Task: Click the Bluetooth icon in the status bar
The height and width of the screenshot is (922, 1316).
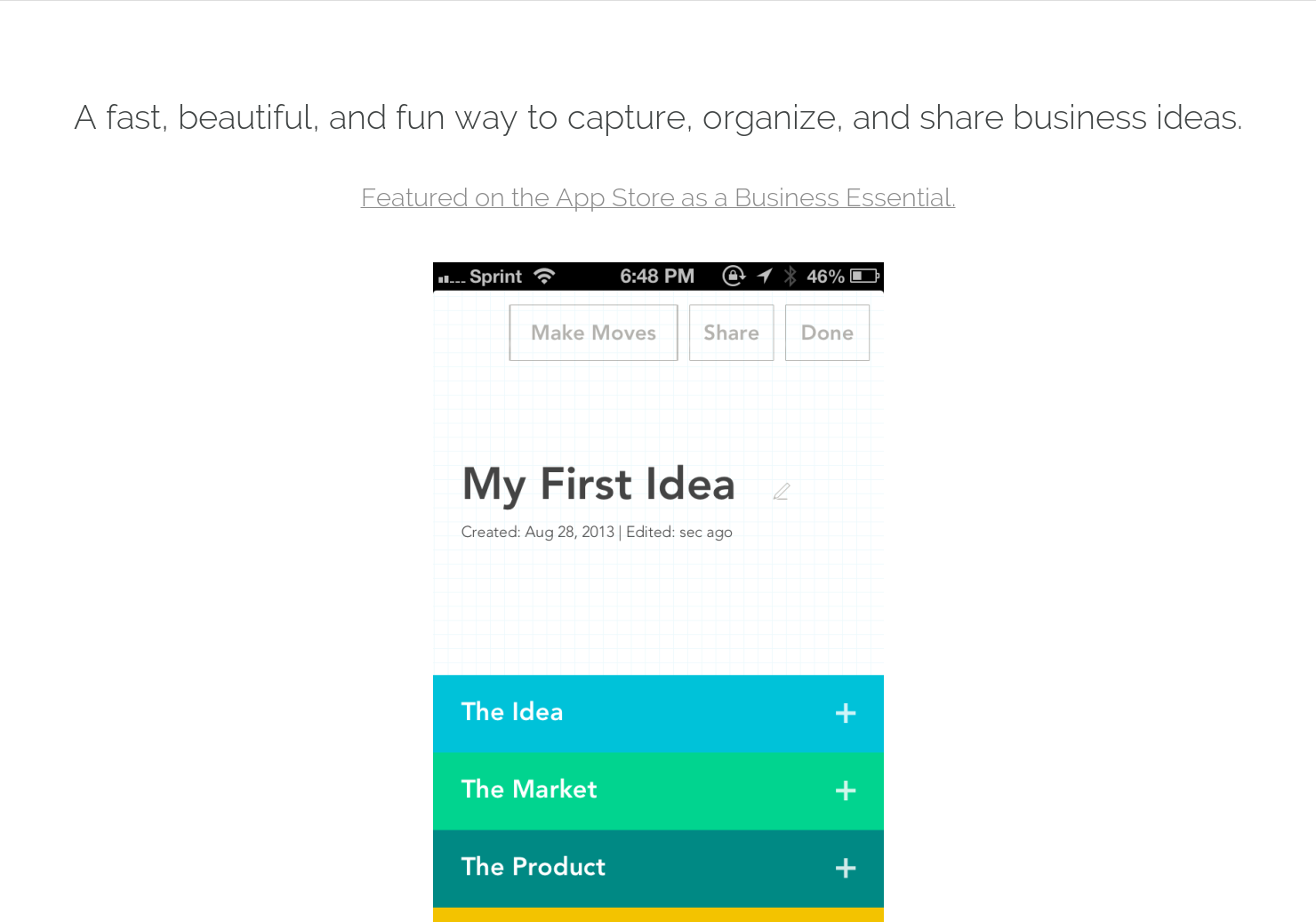Action: 790,277
